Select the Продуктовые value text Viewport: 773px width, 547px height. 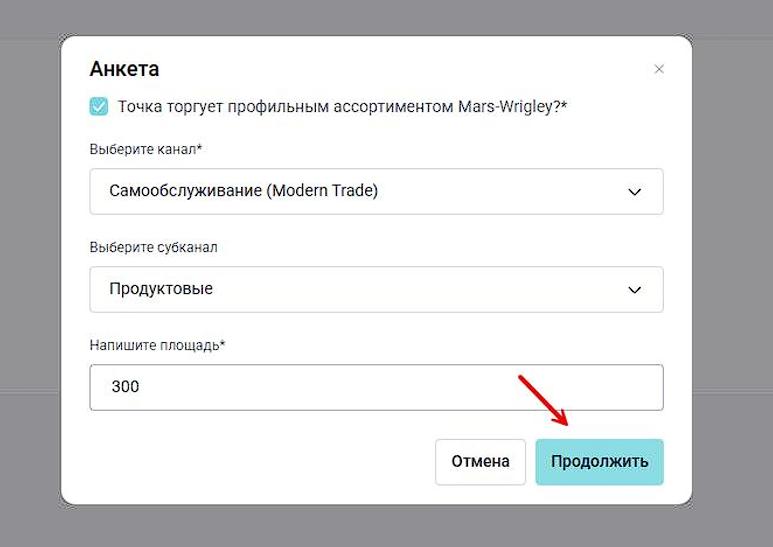(x=161, y=289)
